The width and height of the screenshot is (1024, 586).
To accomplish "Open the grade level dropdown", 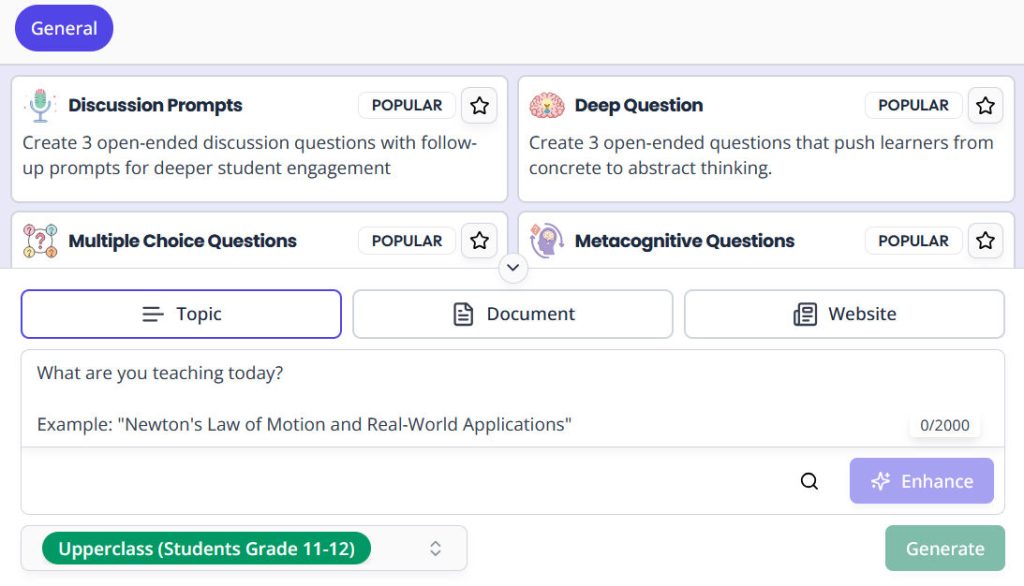I will [x=244, y=549].
